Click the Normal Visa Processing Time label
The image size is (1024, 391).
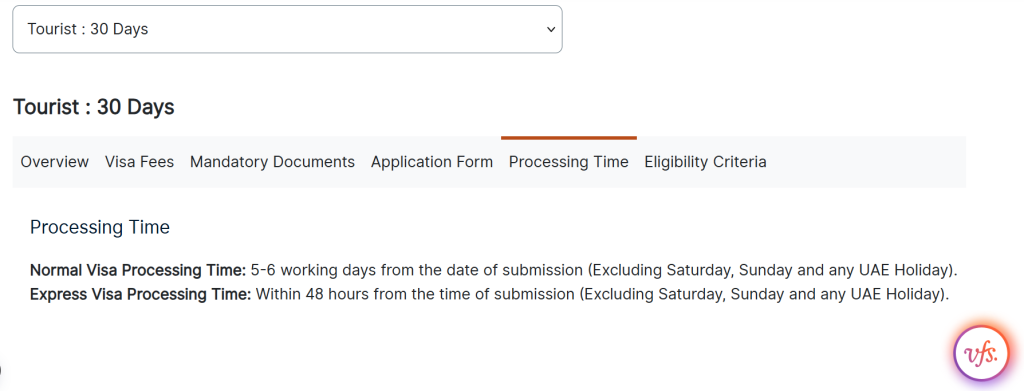(138, 270)
